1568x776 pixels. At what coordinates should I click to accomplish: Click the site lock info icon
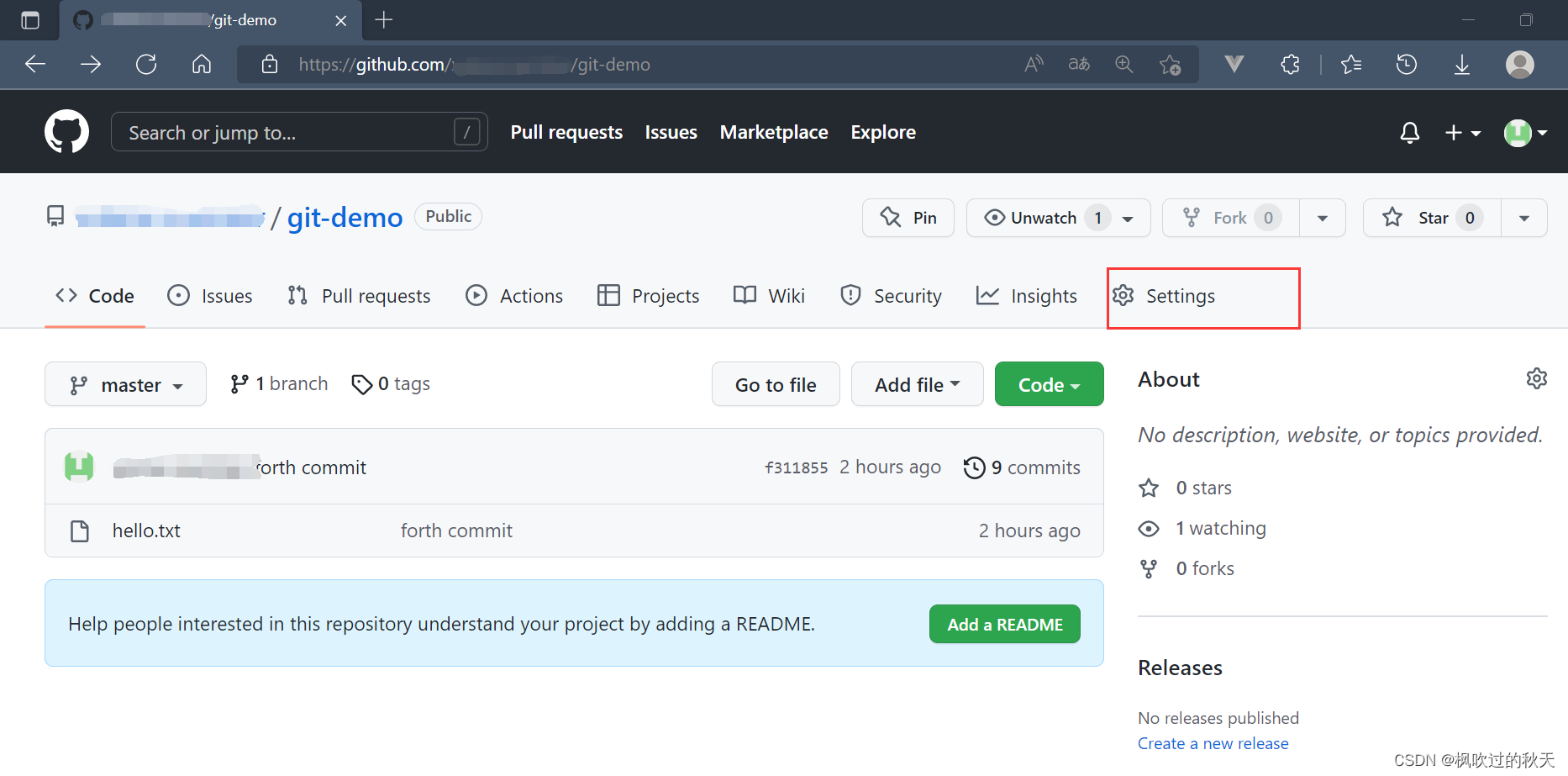click(269, 64)
